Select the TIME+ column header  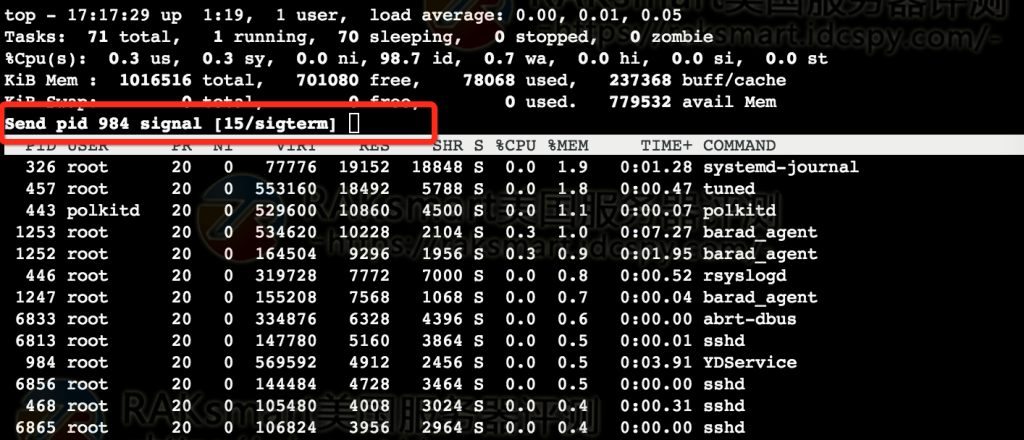[x=664, y=146]
